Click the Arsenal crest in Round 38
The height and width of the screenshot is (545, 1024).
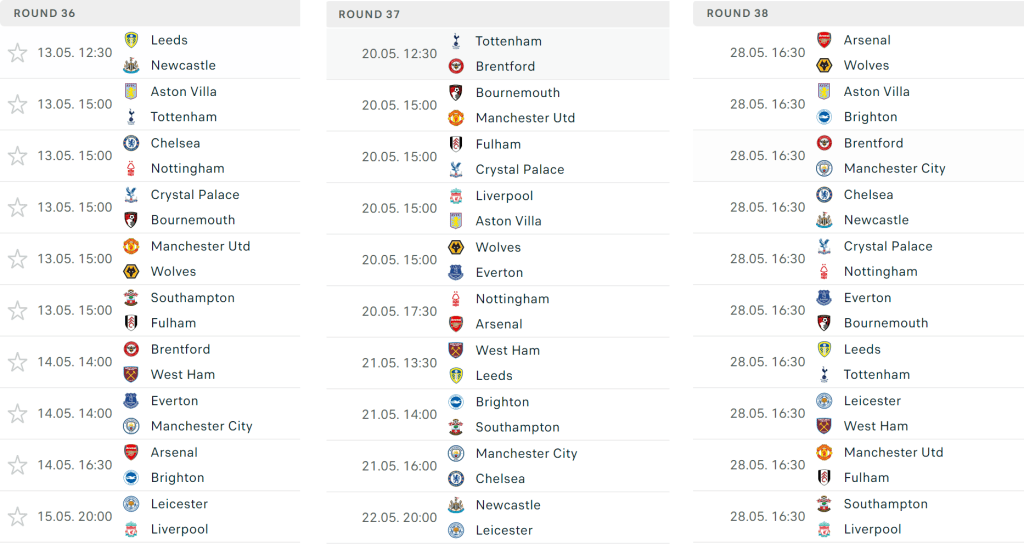[824, 40]
